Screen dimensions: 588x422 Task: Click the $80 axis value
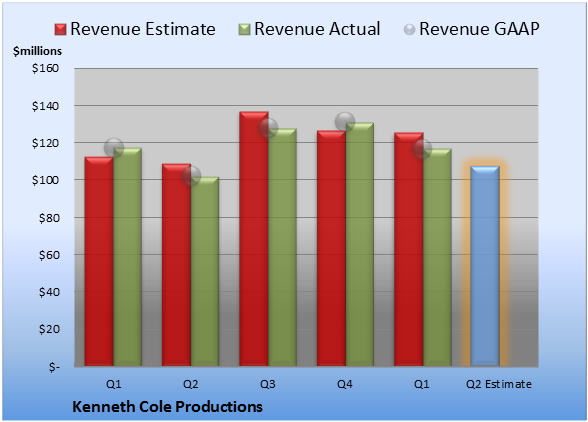[x=49, y=218]
